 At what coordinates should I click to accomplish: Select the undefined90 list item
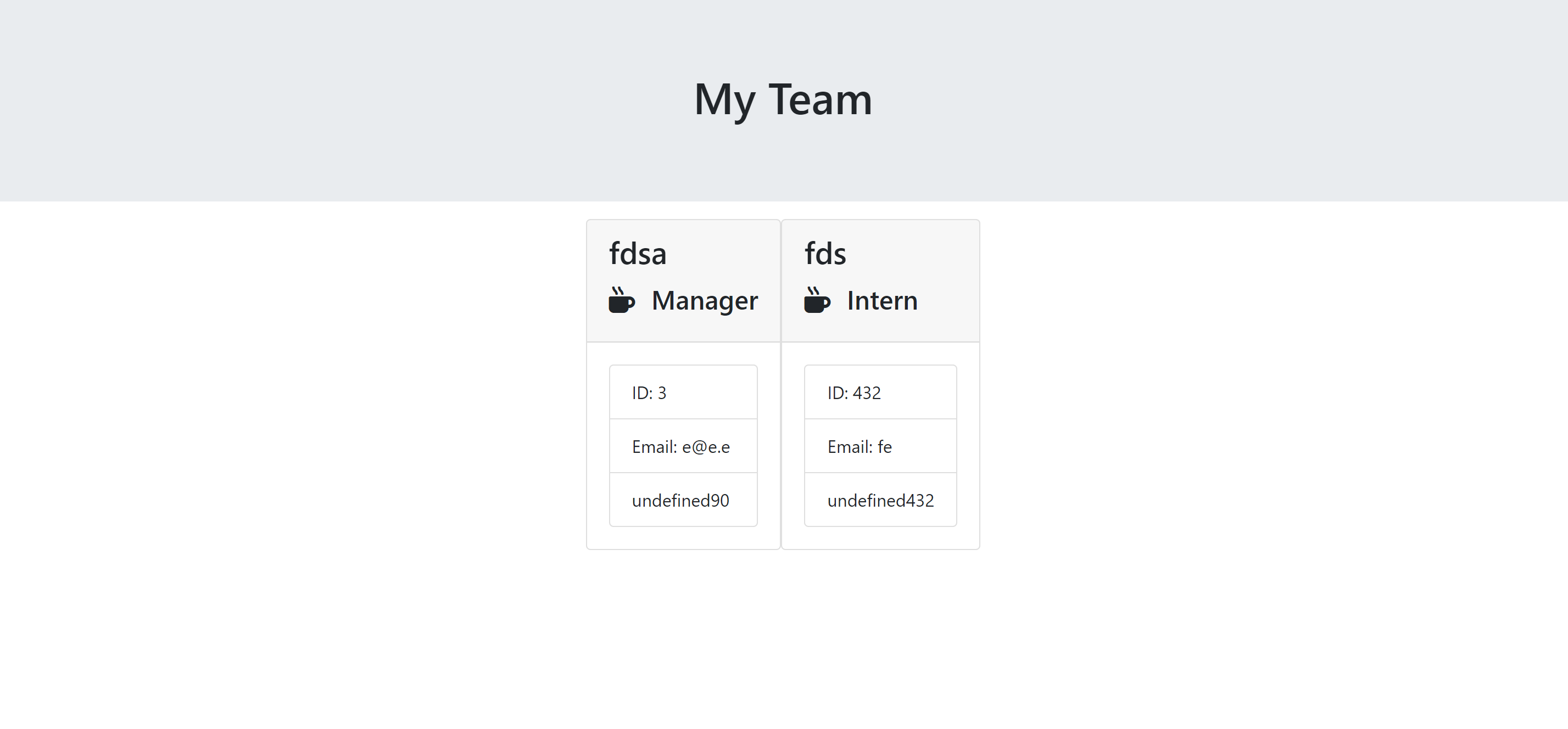[683, 500]
